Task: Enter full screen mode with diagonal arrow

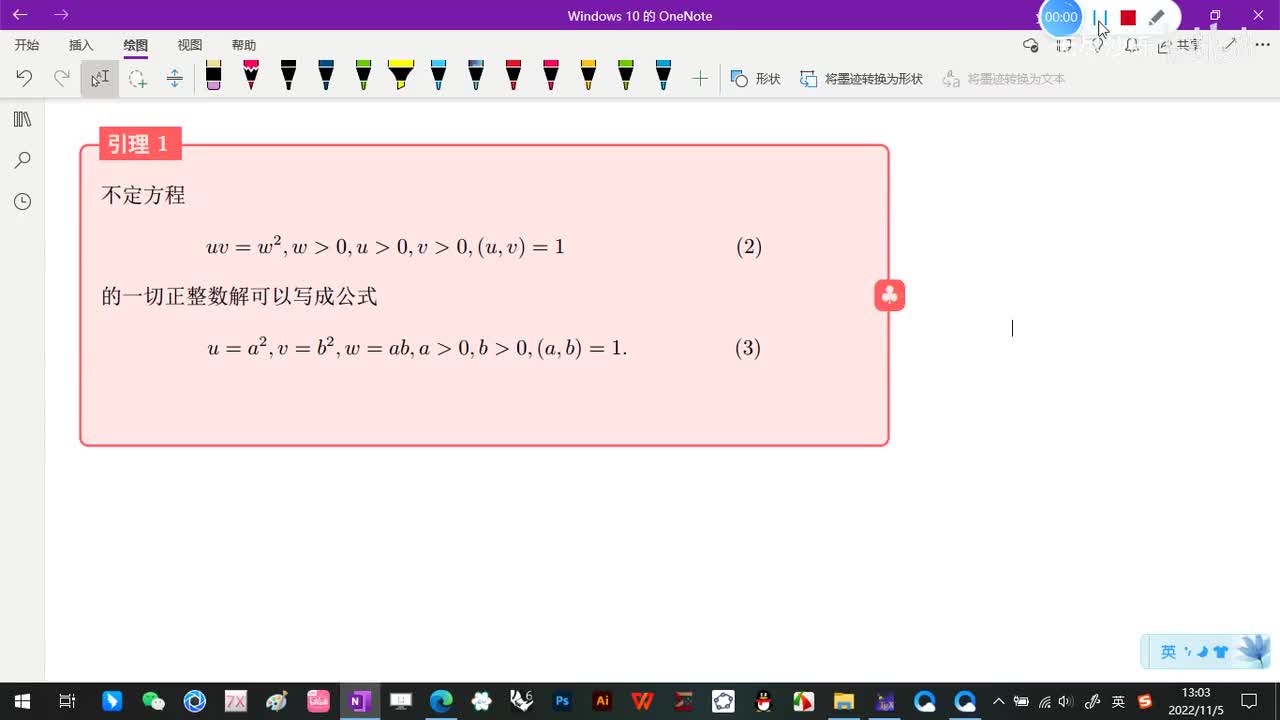Action: point(1230,45)
